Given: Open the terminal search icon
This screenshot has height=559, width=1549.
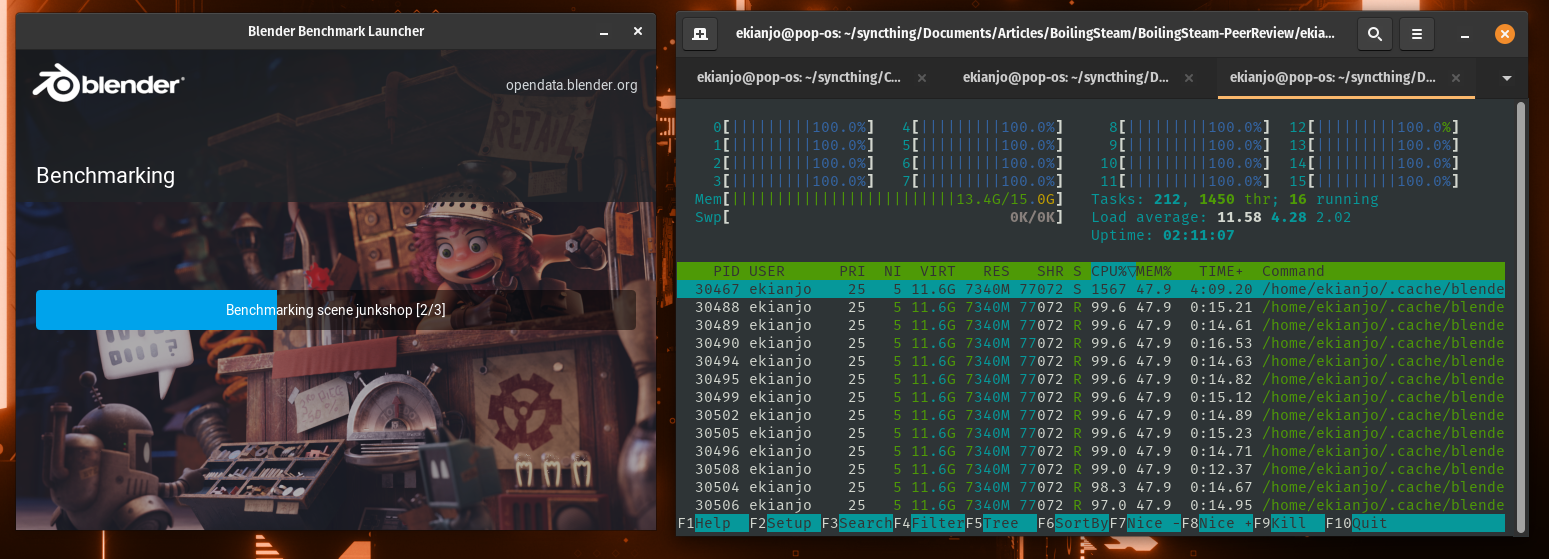Looking at the screenshot, I should [1374, 34].
